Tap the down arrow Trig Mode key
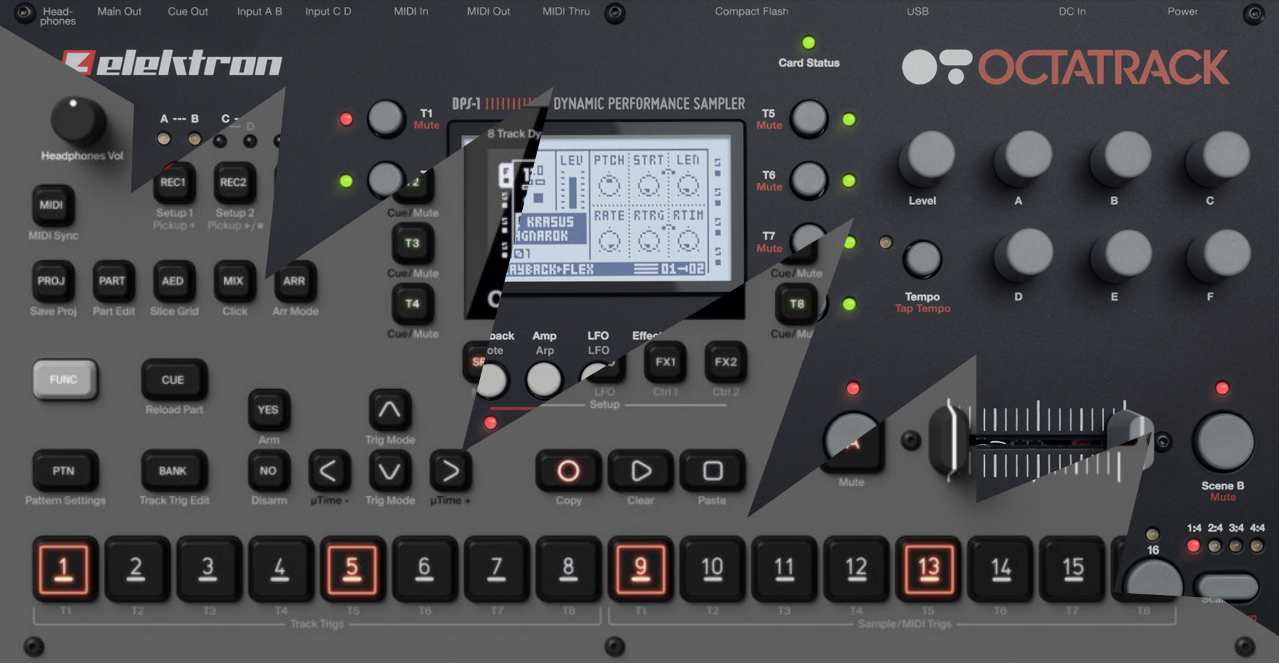 tap(390, 470)
